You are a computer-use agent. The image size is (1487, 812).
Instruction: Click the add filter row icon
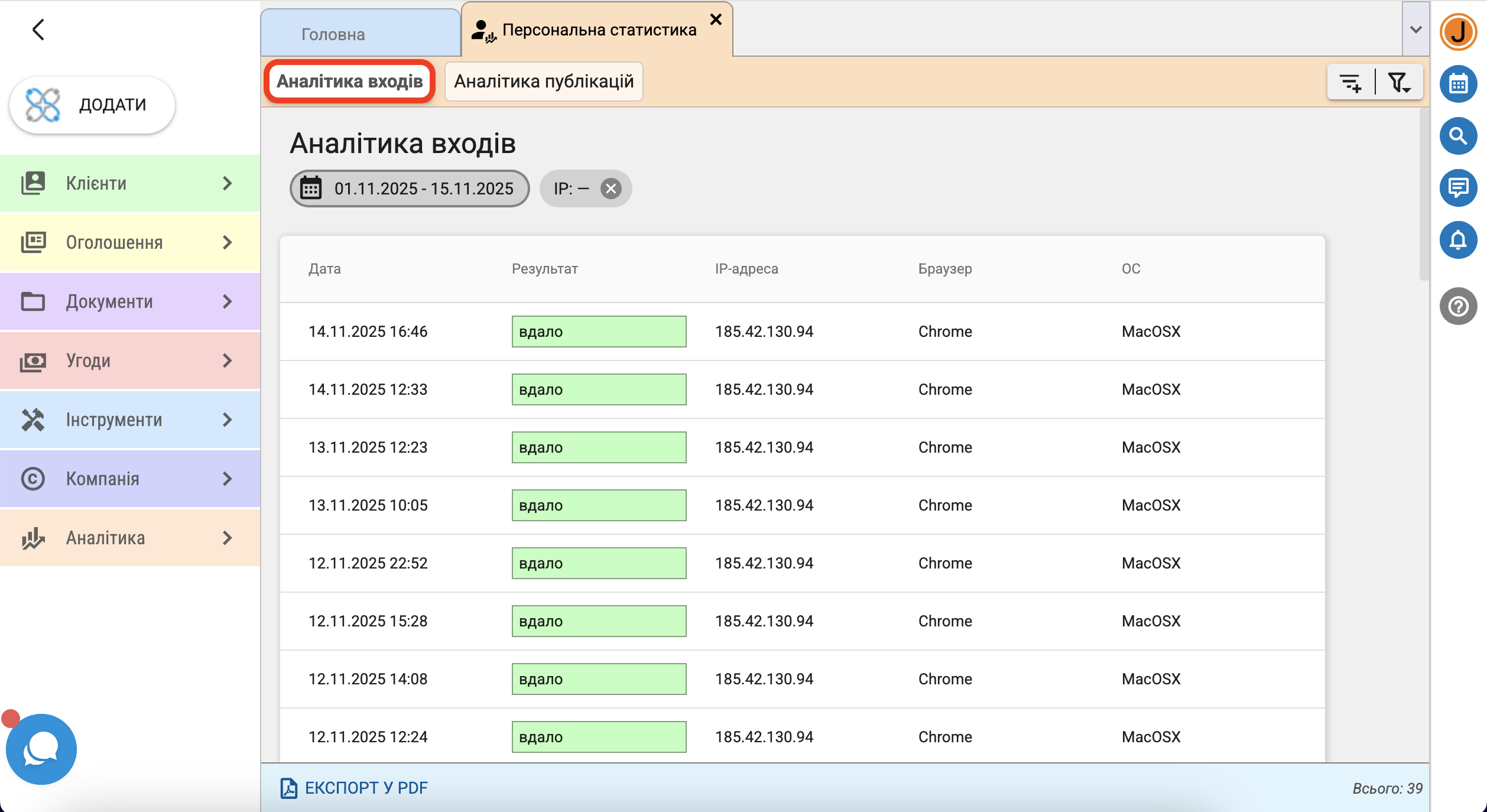[1350, 82]
